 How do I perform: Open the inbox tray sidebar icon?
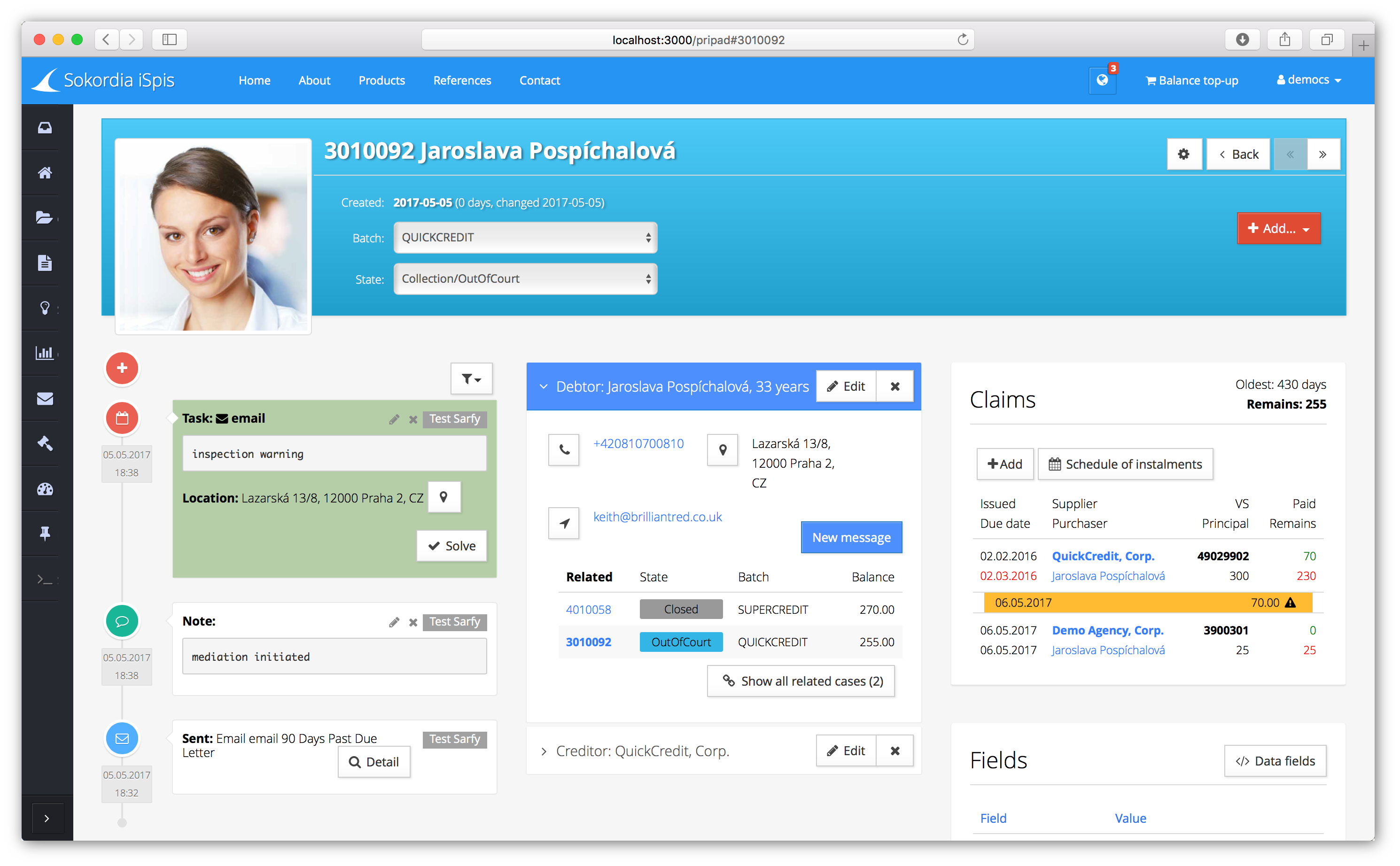tap(45, 127)
